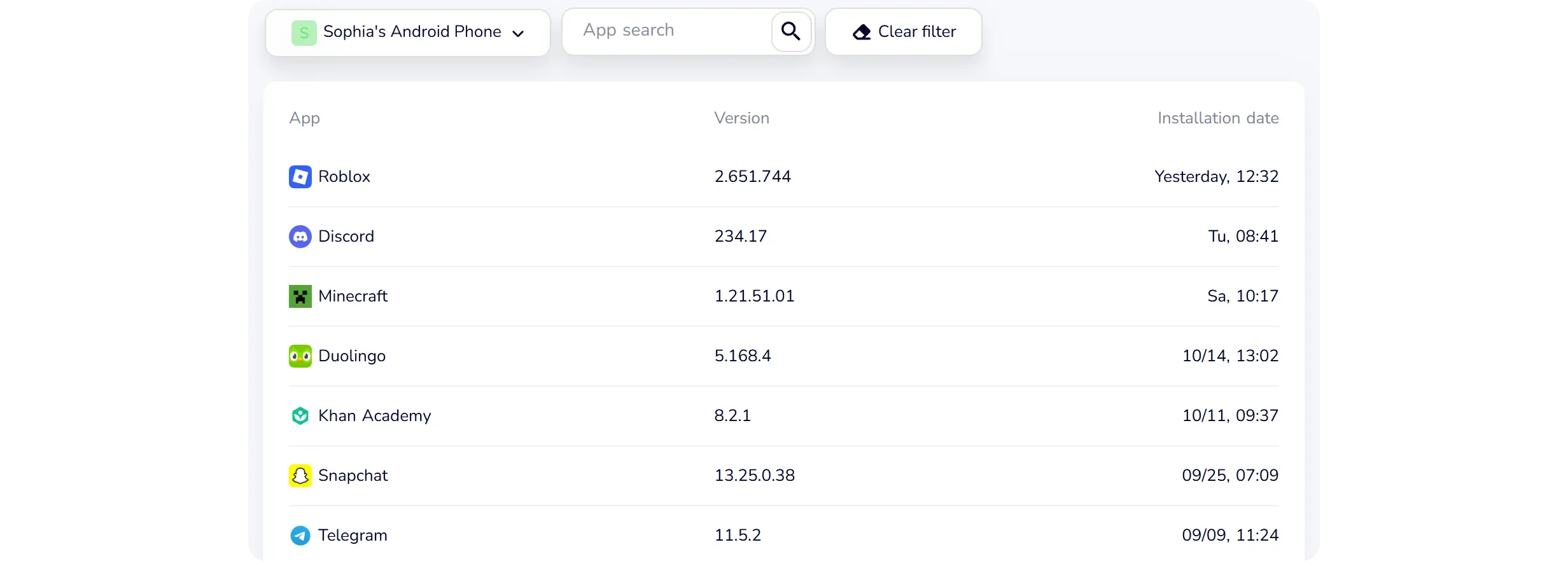Click the magnifier search icon button
The height and width of the screenshot is (561, 1568).
point(791,31)
